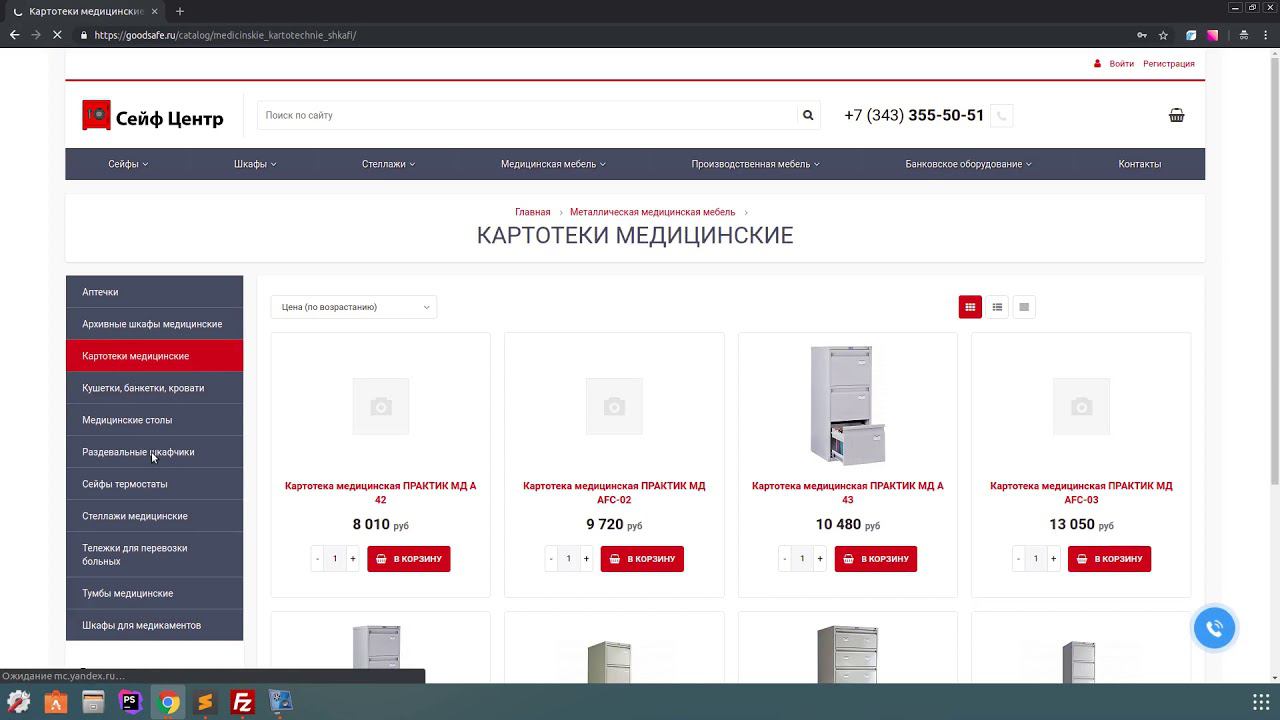Open the Медицинские столы category

(154, 420)
